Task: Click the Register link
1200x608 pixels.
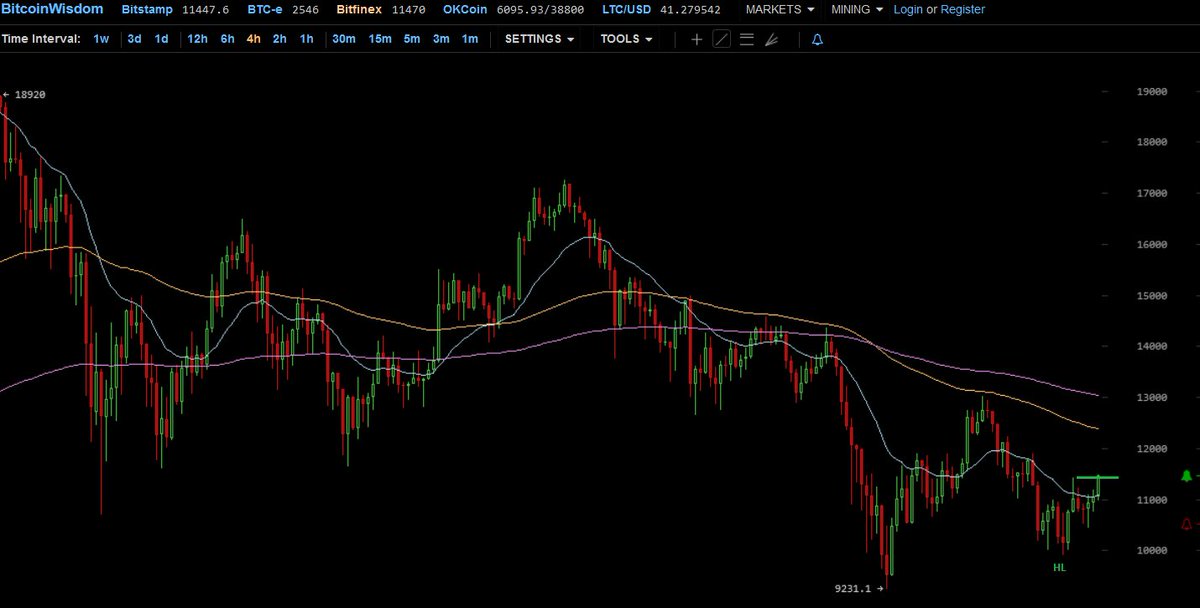Action: pos(963,10)
